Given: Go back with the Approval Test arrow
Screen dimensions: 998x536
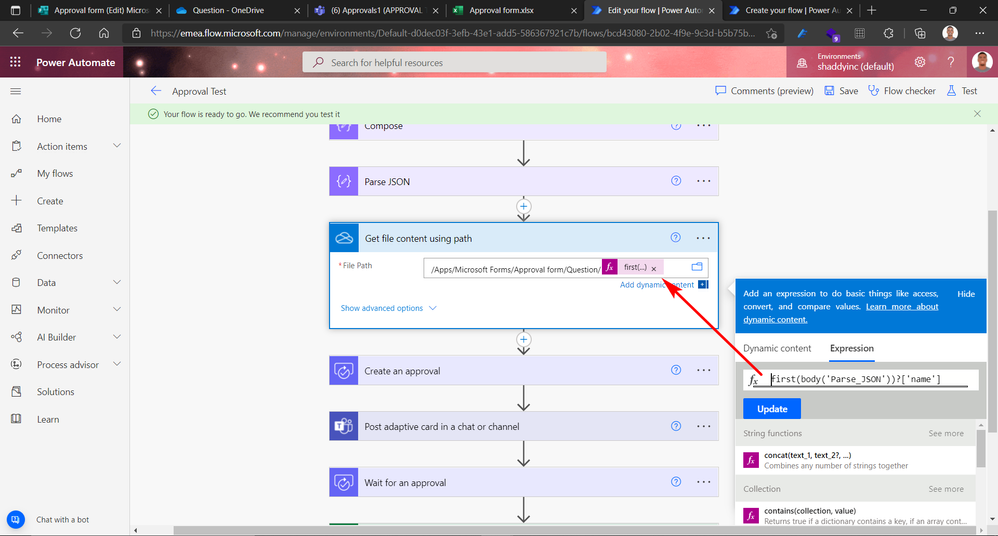Looking at the screenshot, I should [x=156, y=91].
